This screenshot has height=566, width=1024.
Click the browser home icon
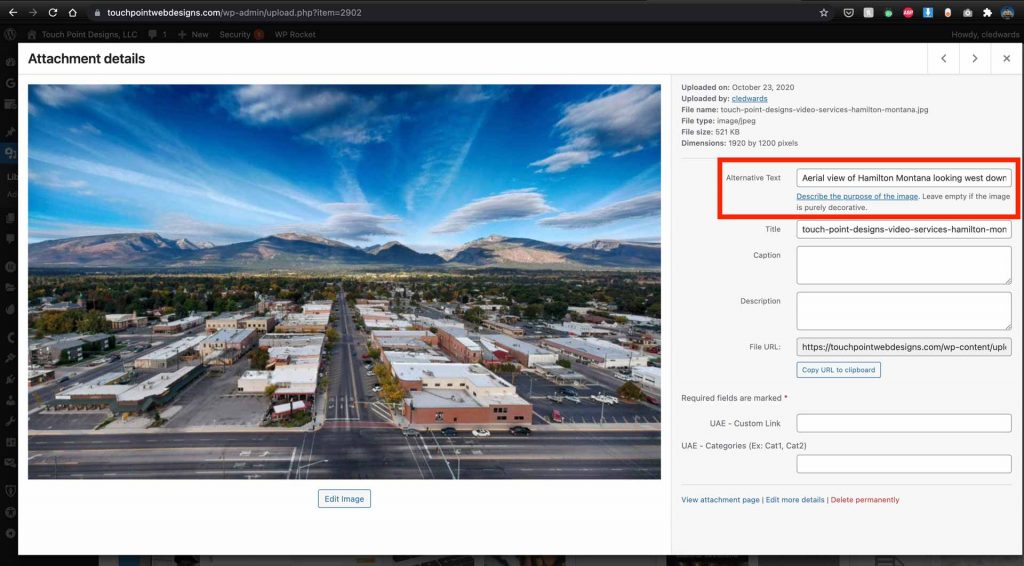click(73, 13)
